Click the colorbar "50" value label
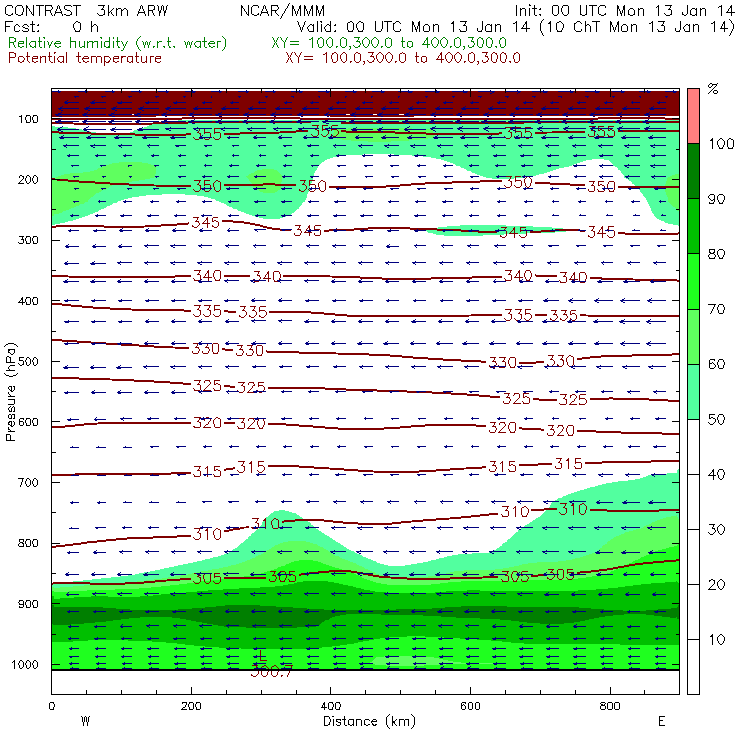 (x=716, y=419)
